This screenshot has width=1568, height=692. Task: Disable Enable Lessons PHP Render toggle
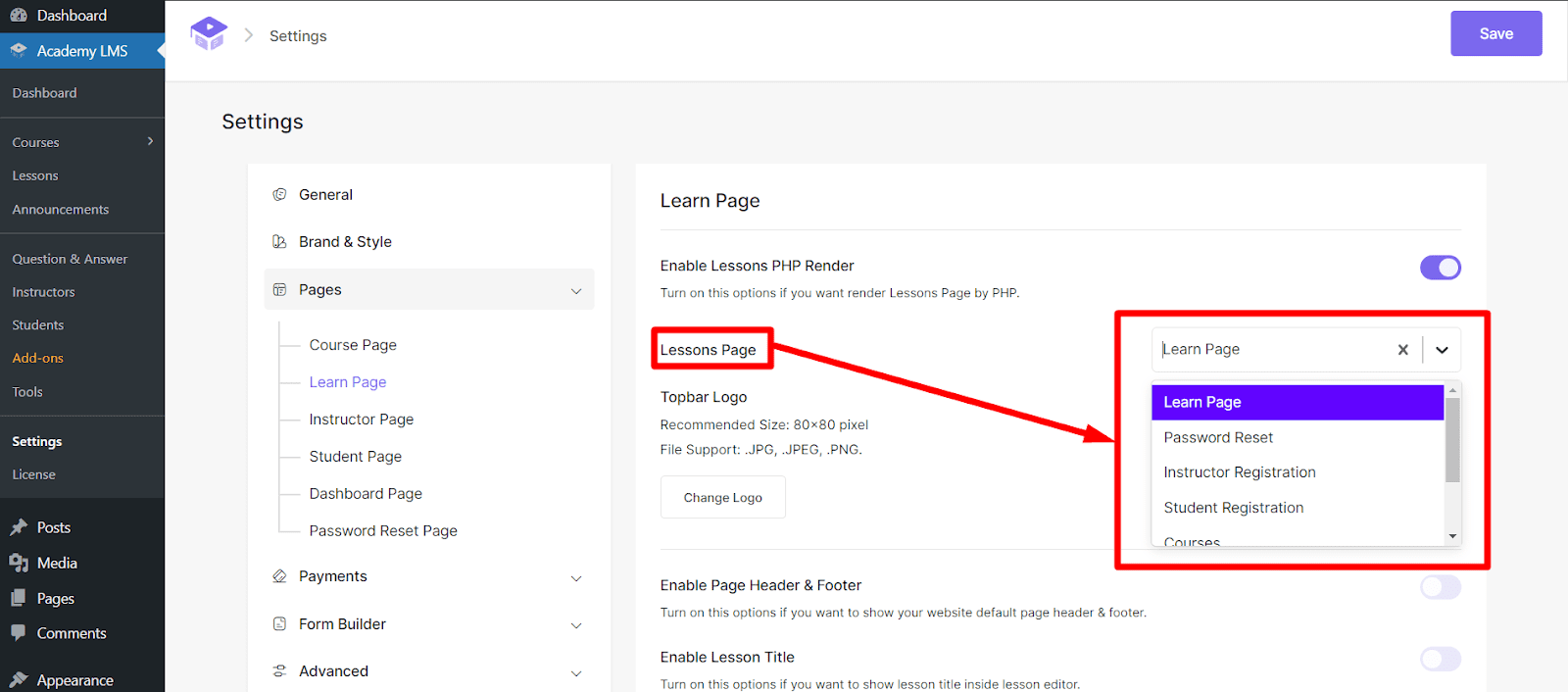click(1441, 267)
